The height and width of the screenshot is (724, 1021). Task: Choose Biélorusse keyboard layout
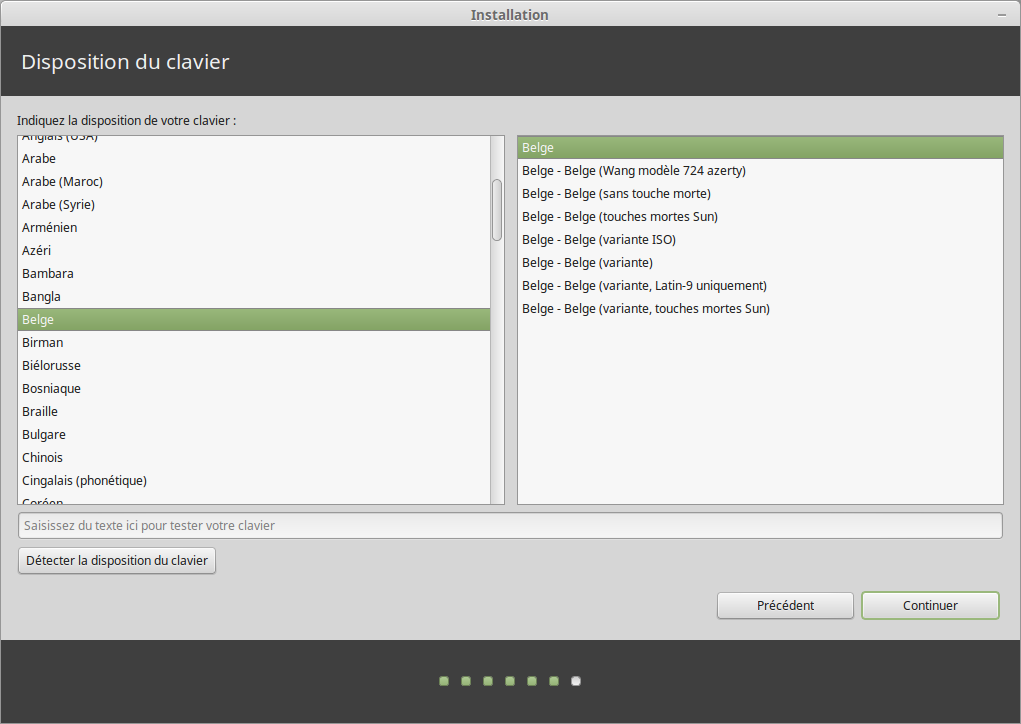point(51,366)
